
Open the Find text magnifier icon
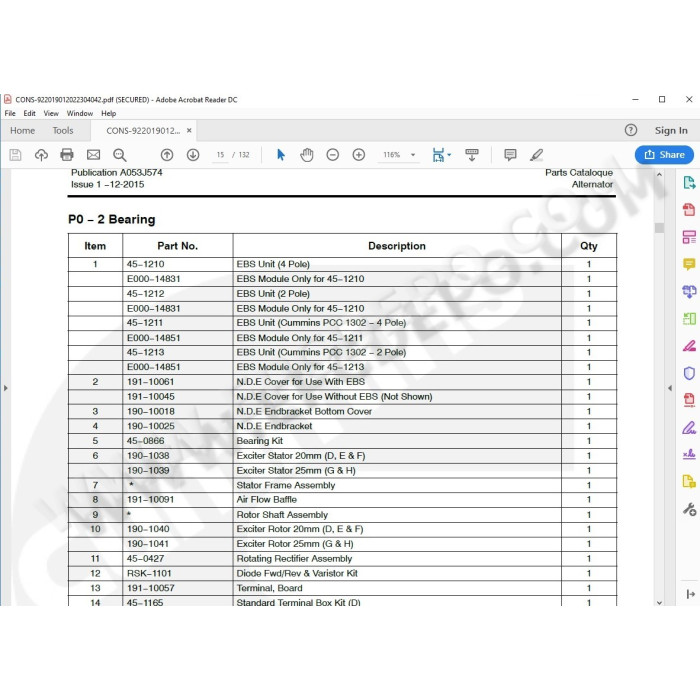click(119, 155)
